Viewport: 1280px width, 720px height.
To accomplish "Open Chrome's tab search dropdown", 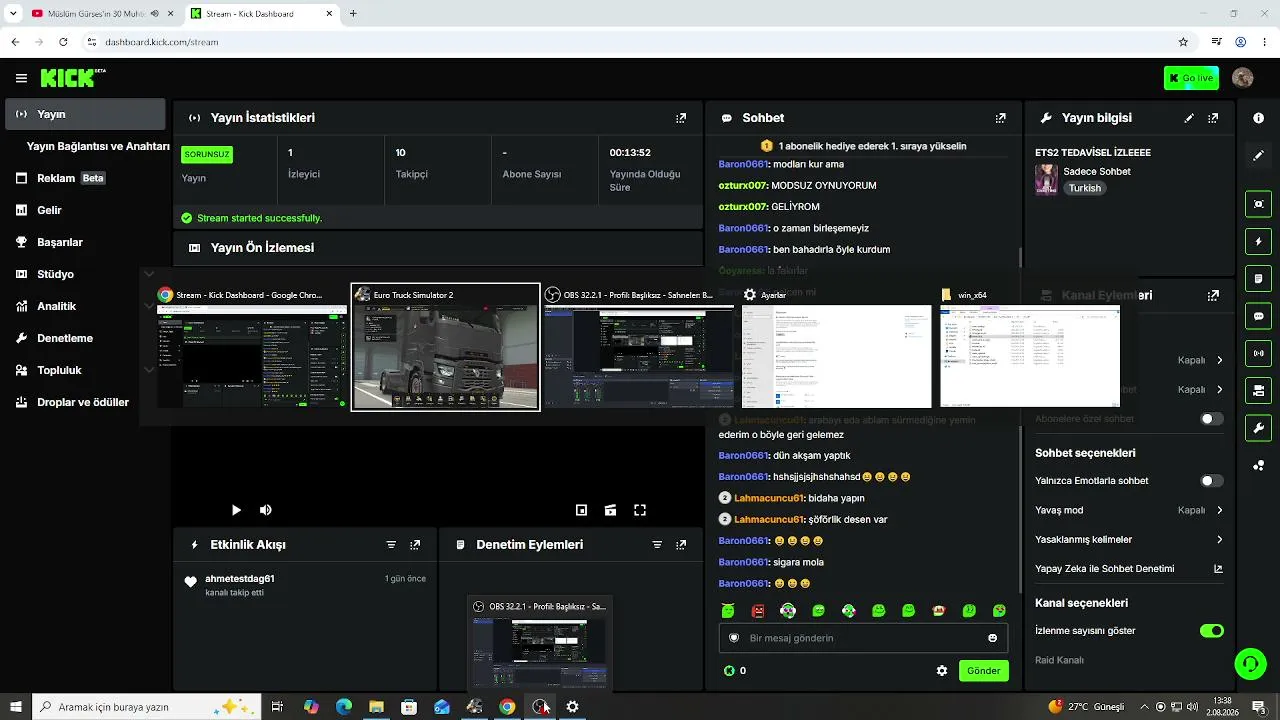I will [x=13, y=14].
